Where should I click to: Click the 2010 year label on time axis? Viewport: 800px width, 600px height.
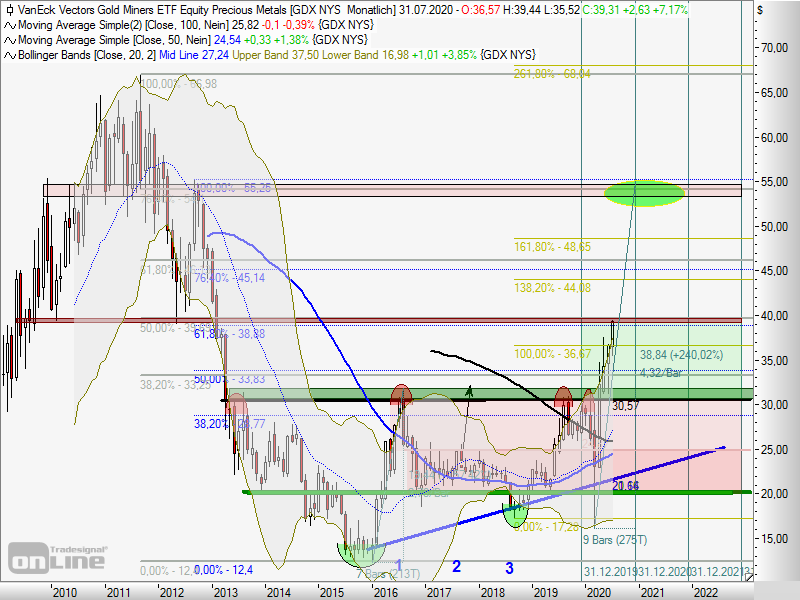(x=65, y=592)
